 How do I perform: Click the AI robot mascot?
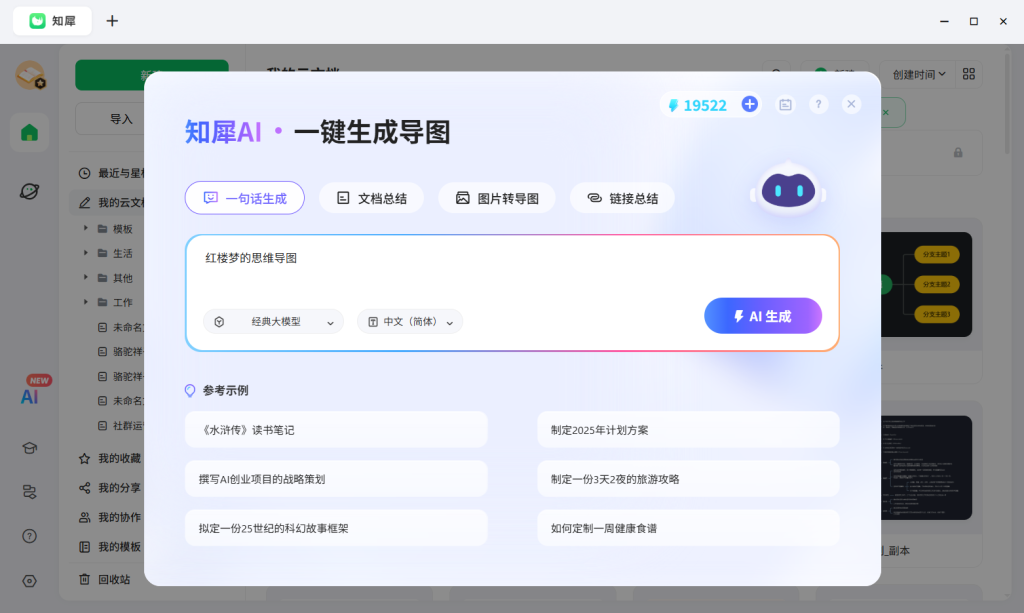(788, 189)
